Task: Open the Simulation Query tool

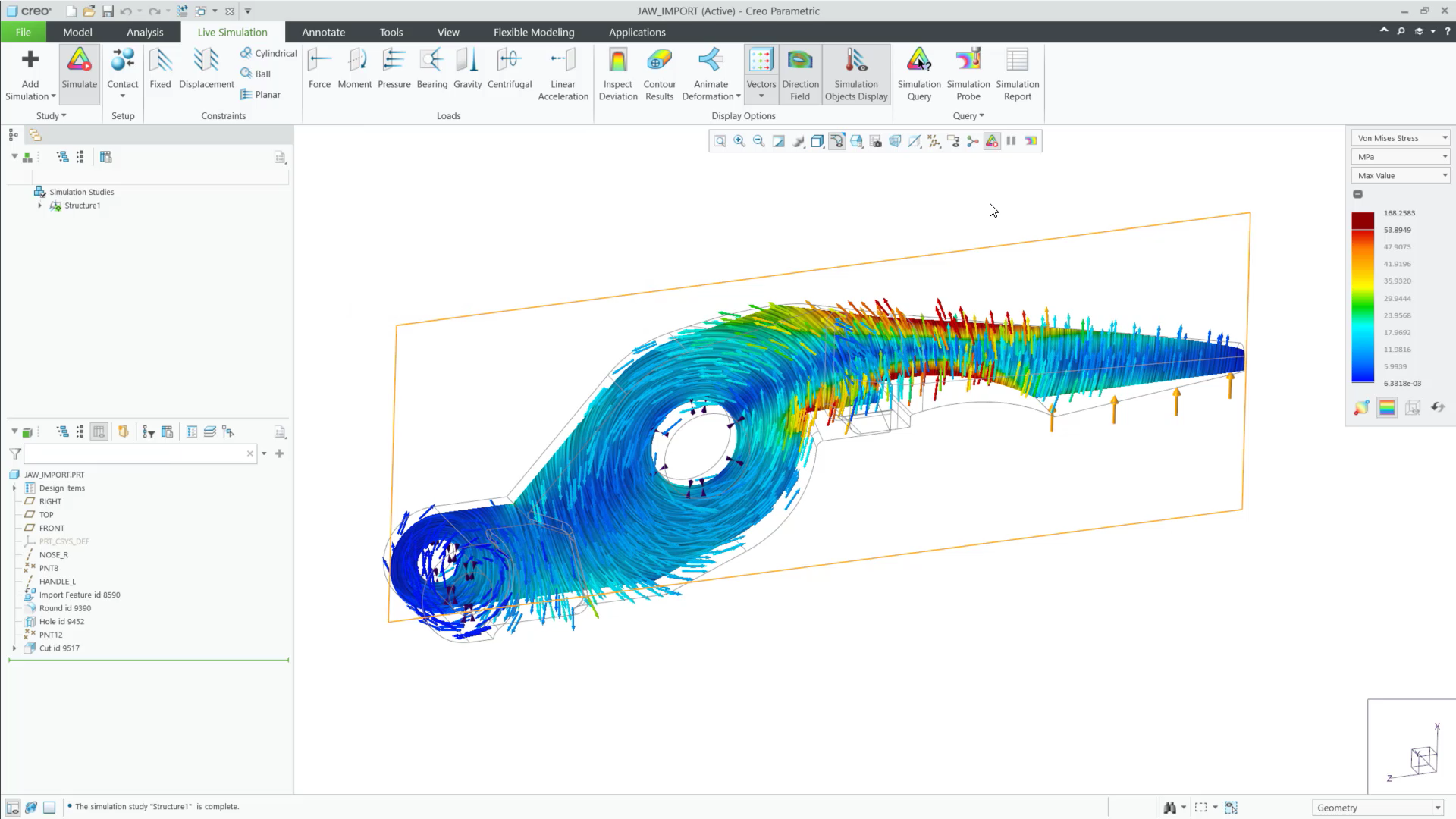Action: (x=919, y=74)
